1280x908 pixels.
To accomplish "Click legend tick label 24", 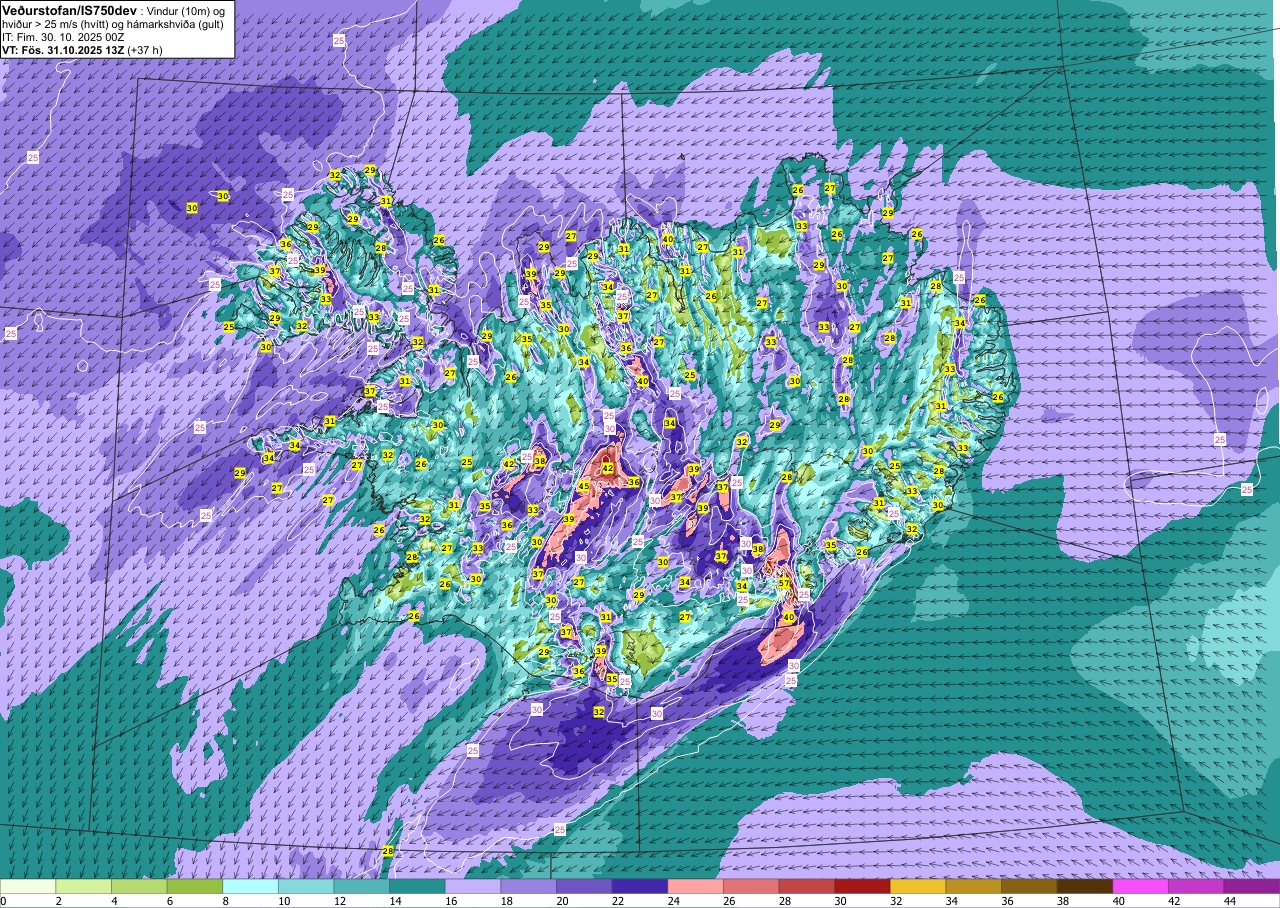I will (x=673, y=901).
